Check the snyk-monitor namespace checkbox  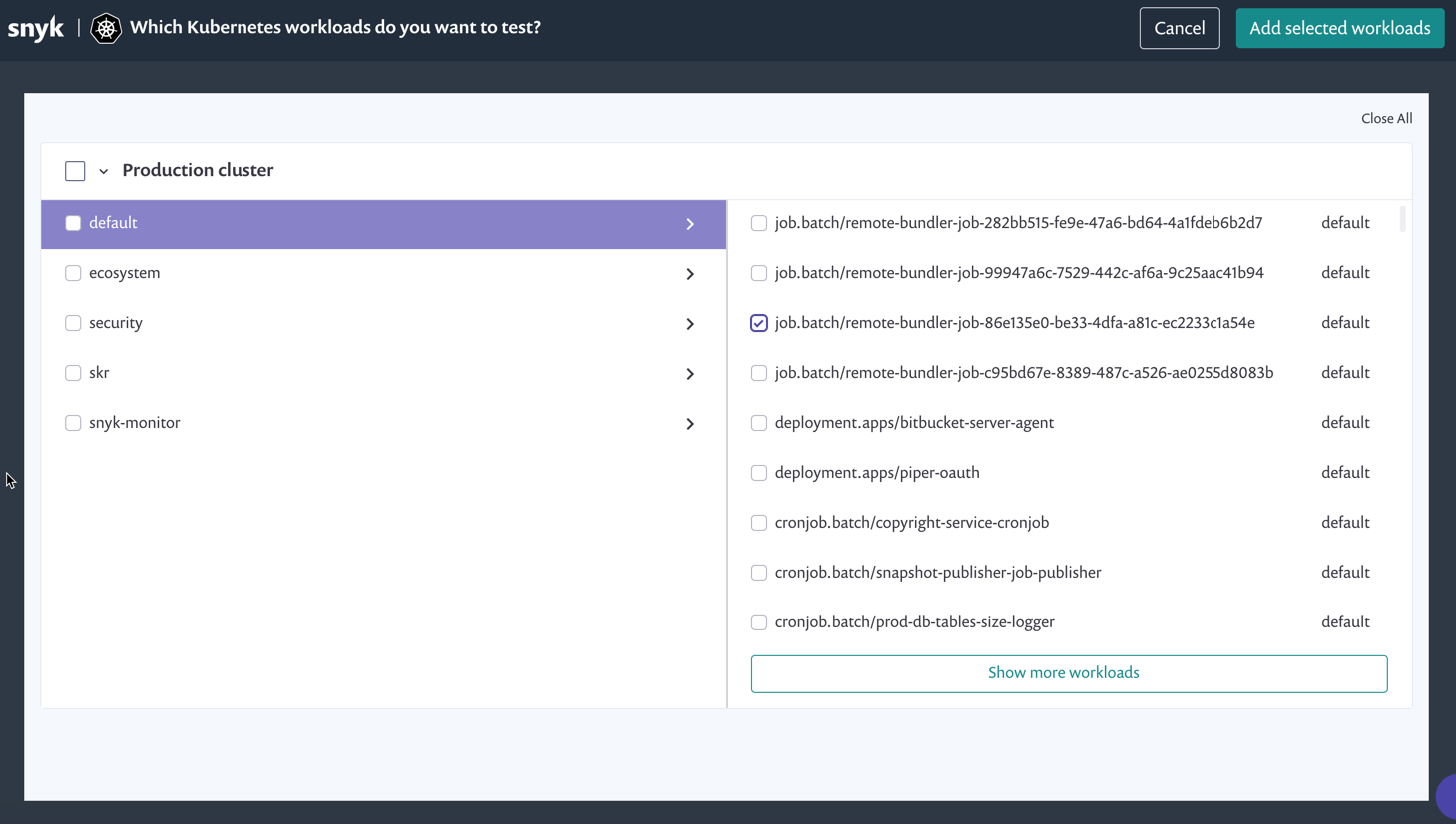pos(73,423)
